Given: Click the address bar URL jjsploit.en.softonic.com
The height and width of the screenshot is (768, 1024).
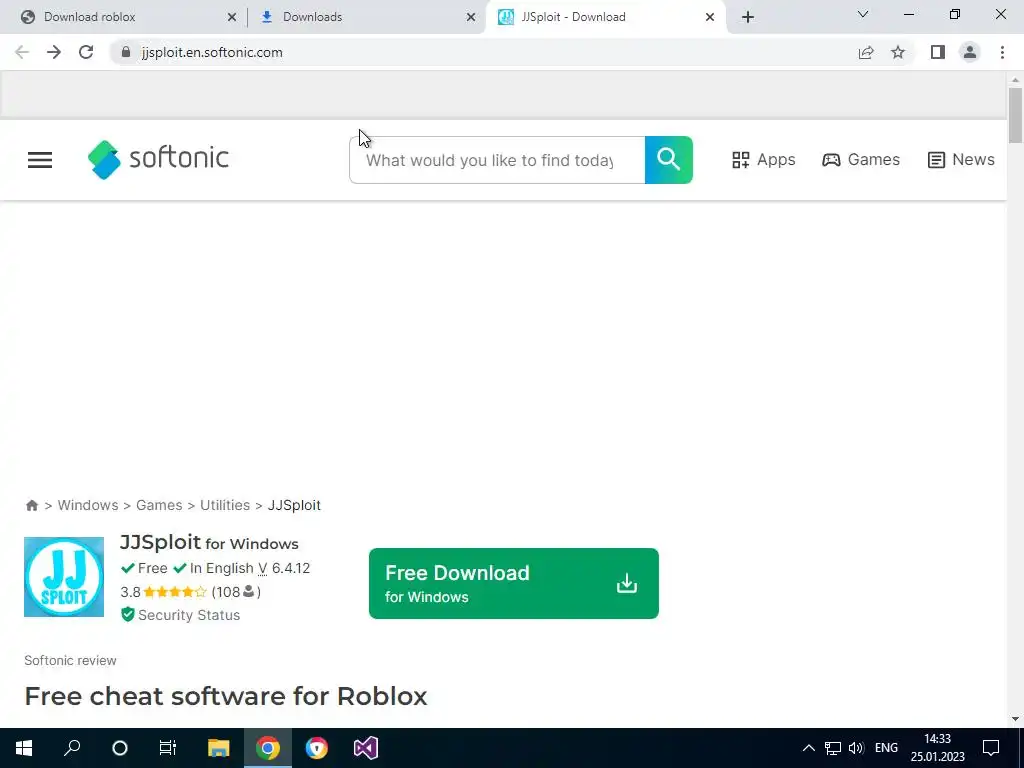Looking at the screenshot, I should (212, 52).
